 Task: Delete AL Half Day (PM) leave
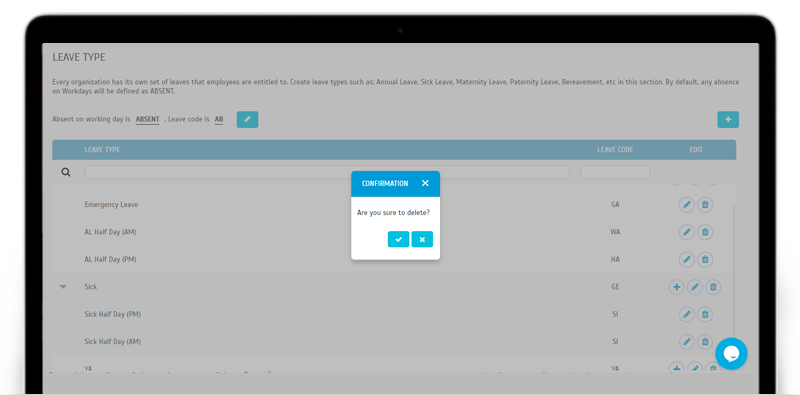point(705,259)
